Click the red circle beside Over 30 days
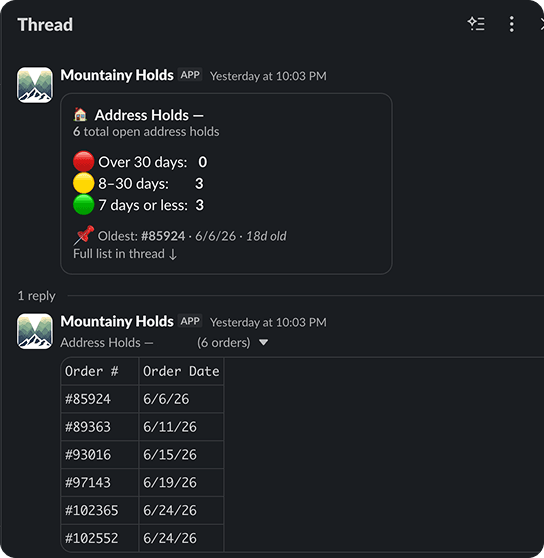The width and height of the screenshot is (544, 558). point(83,162)
